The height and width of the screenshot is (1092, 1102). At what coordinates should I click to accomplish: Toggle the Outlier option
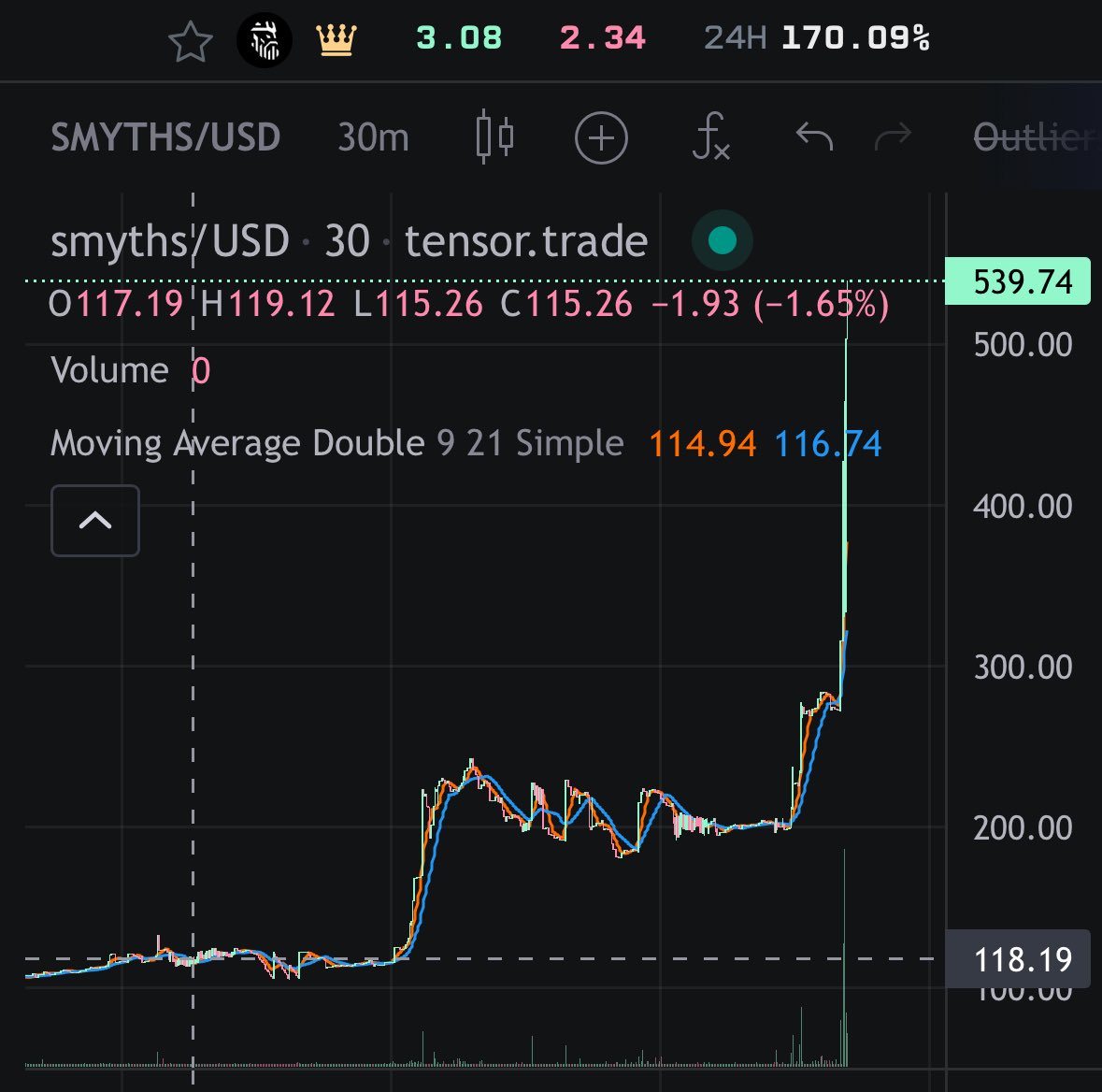tap(1035, 137)
